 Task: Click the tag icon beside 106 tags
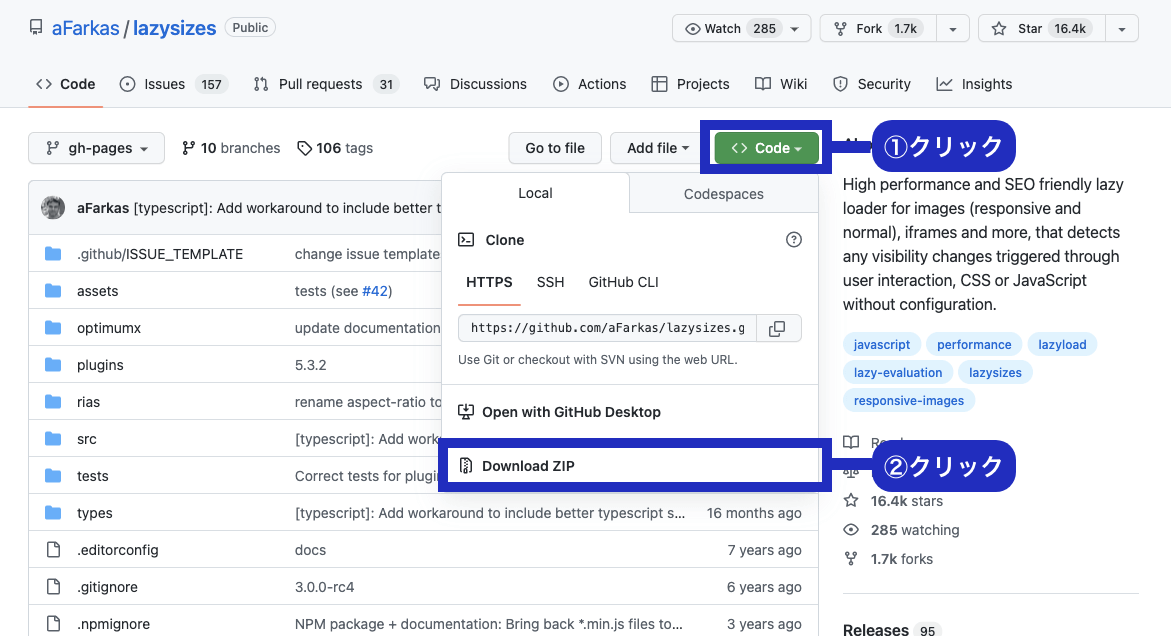[x=304, y=148]
